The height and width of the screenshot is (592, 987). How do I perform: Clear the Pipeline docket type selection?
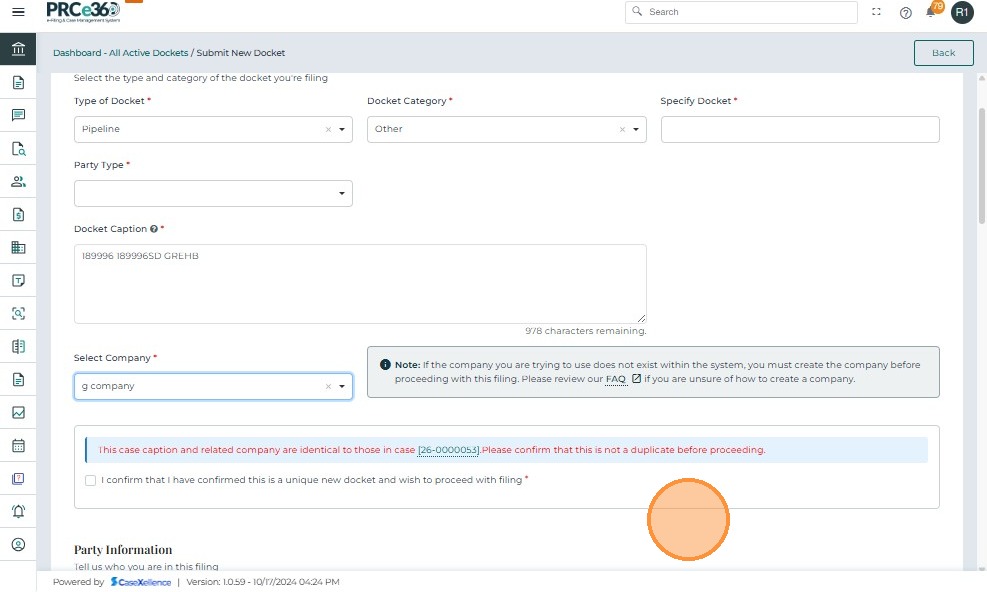pyautogui.click(x=328, y=129)
